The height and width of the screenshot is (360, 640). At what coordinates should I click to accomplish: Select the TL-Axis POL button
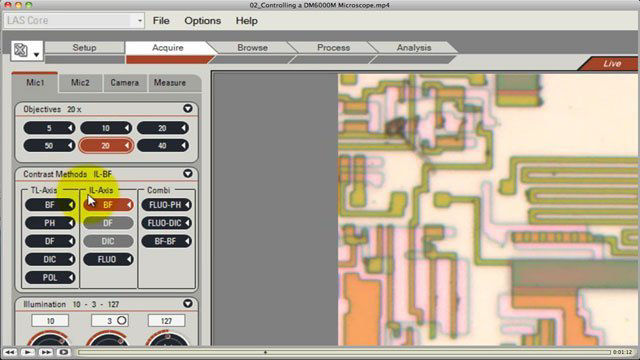[50, 278]
